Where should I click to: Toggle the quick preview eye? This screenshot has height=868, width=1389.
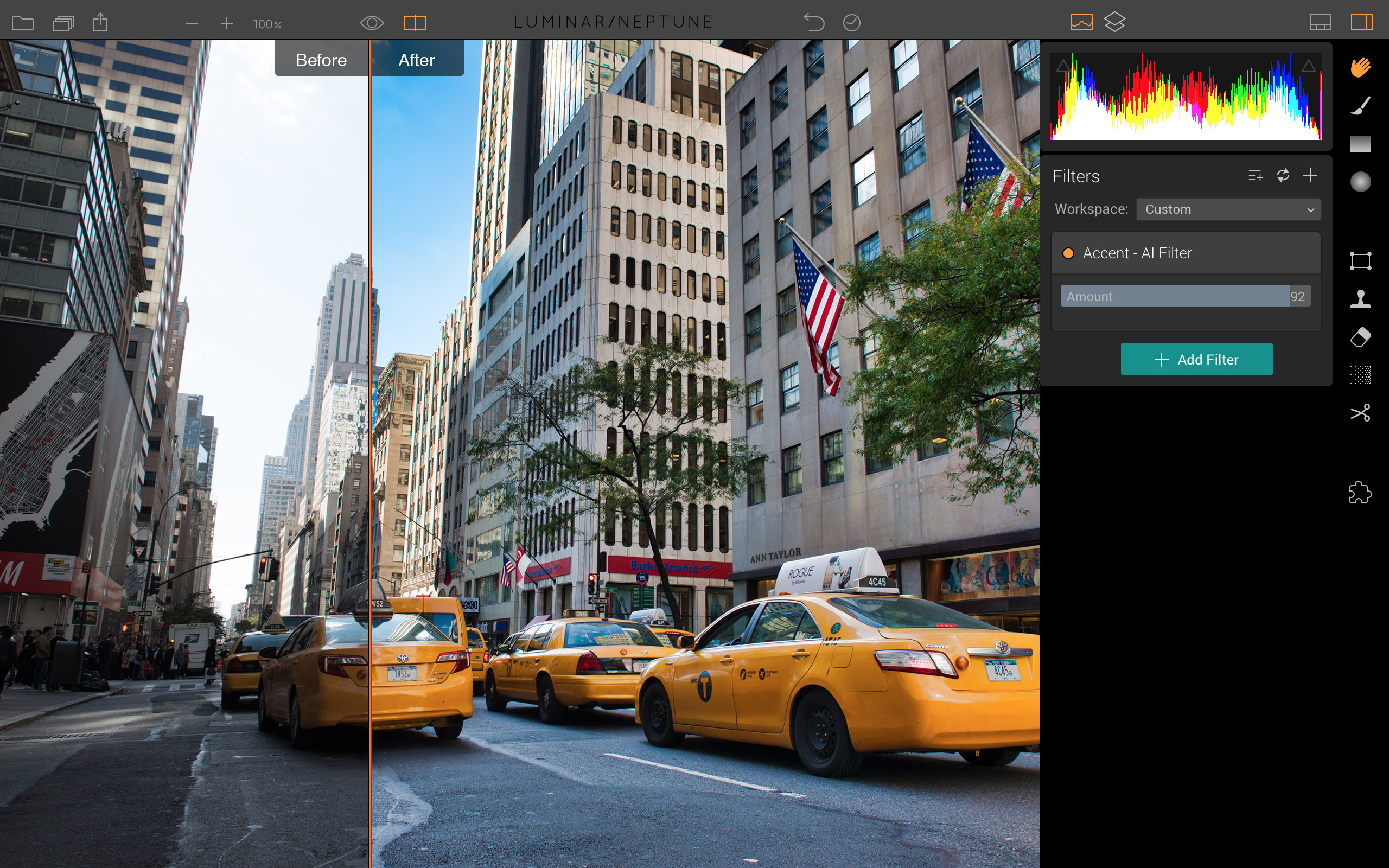coord(371,23)
